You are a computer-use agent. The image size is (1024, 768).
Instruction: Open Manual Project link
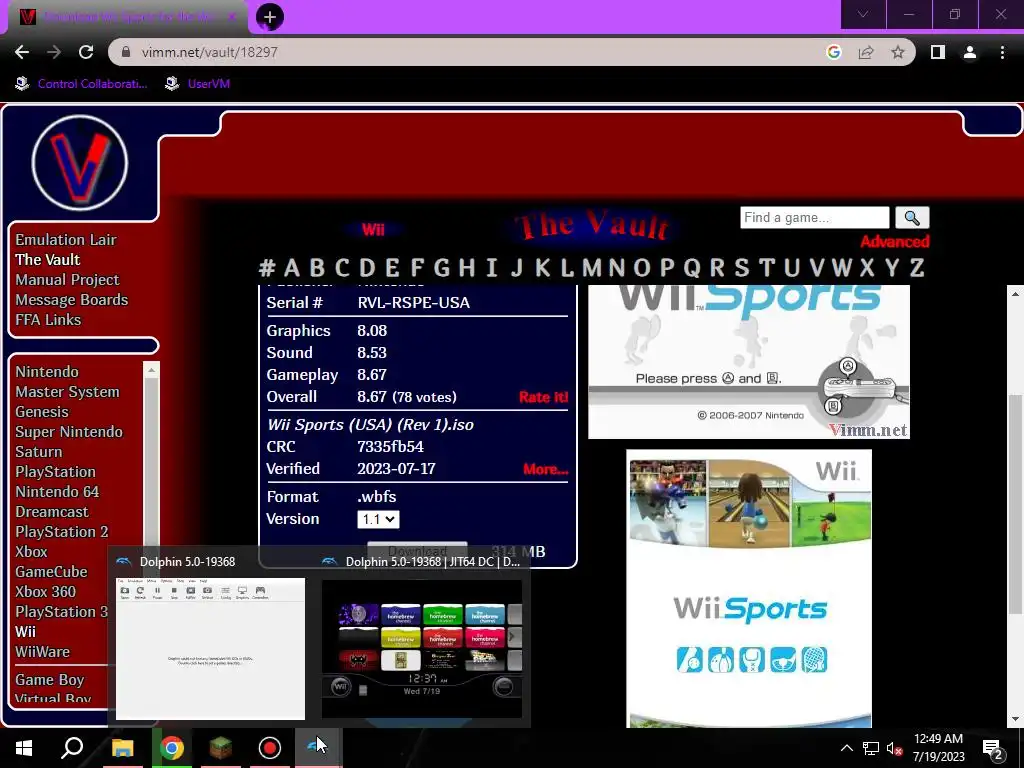click(67, 280)
